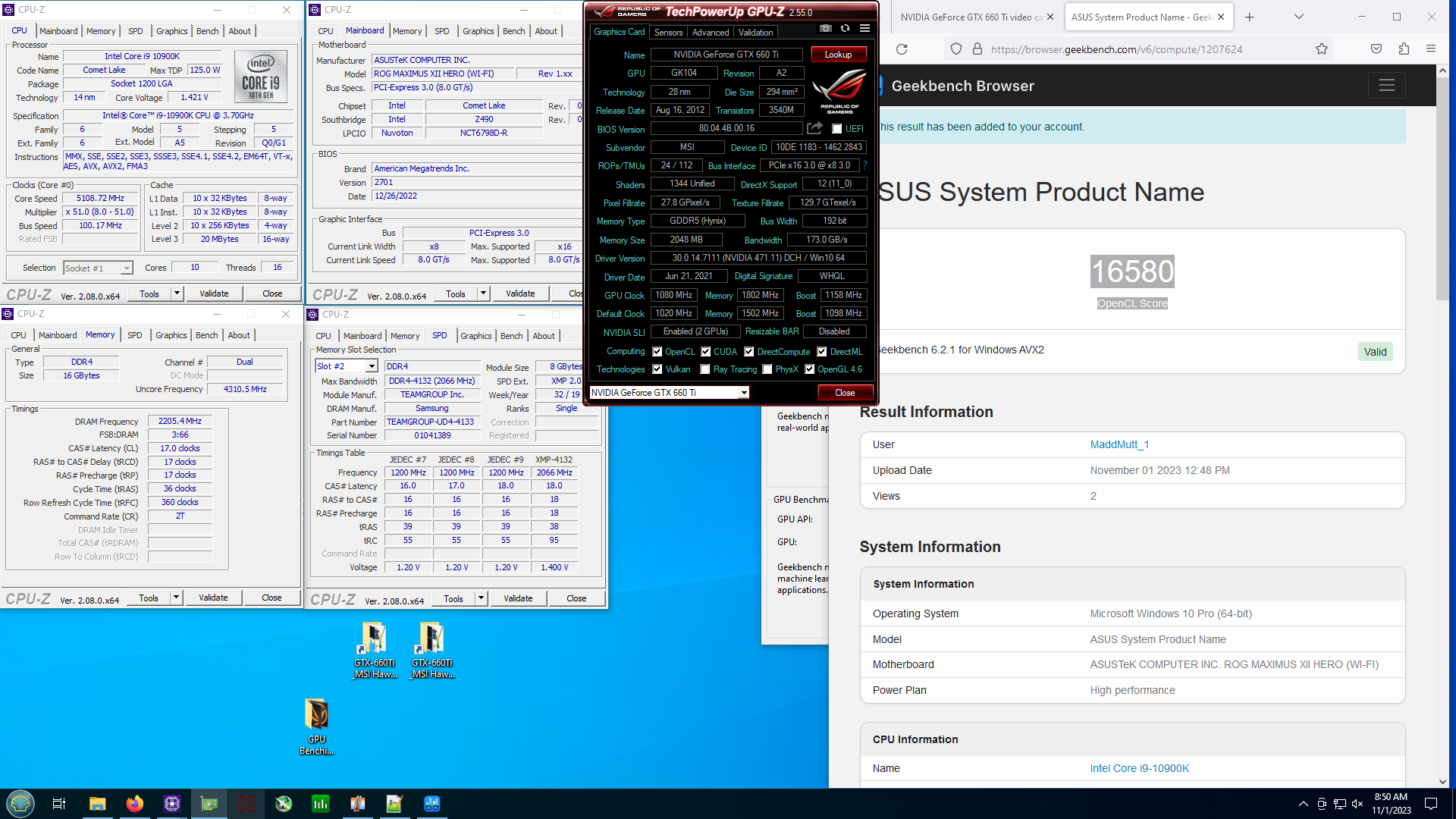Open the Firefox list all tabs chevron

coord(1299,17)
